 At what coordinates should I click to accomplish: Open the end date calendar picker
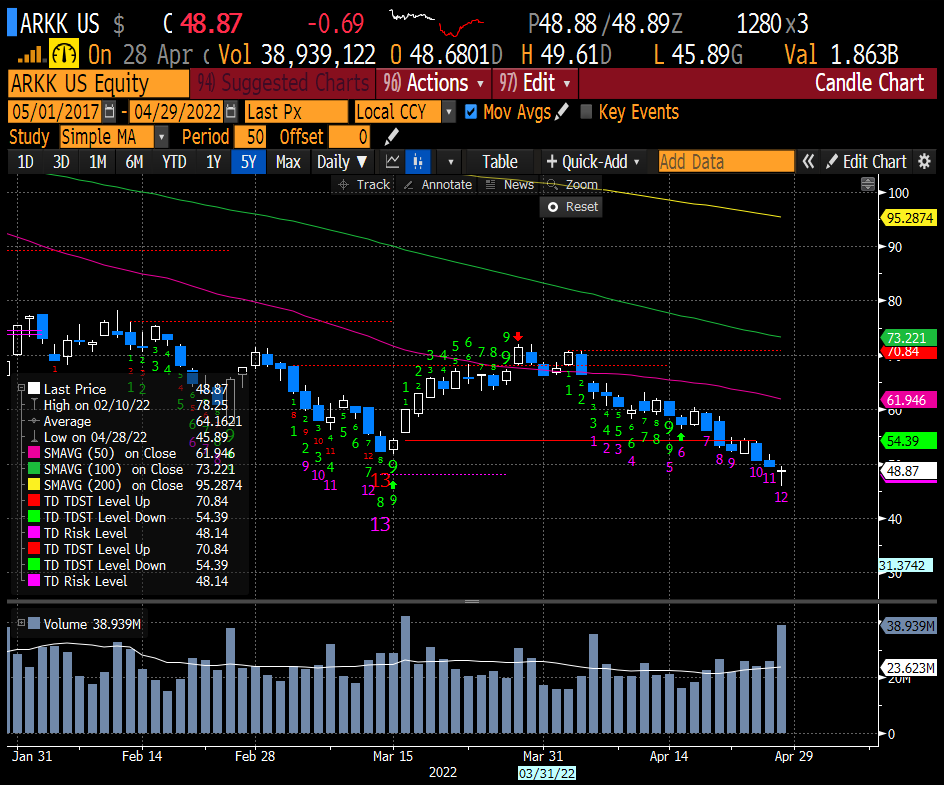[231, 111]
